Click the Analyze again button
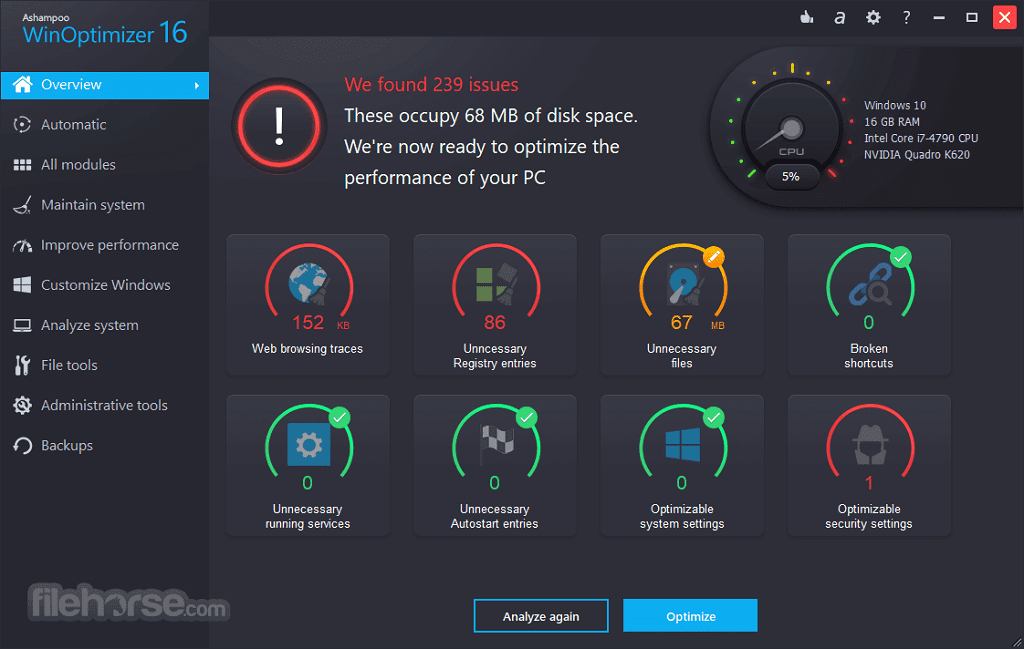This screenshot has width=1024, height=649. pyautogui.click(x=541, y=616)
